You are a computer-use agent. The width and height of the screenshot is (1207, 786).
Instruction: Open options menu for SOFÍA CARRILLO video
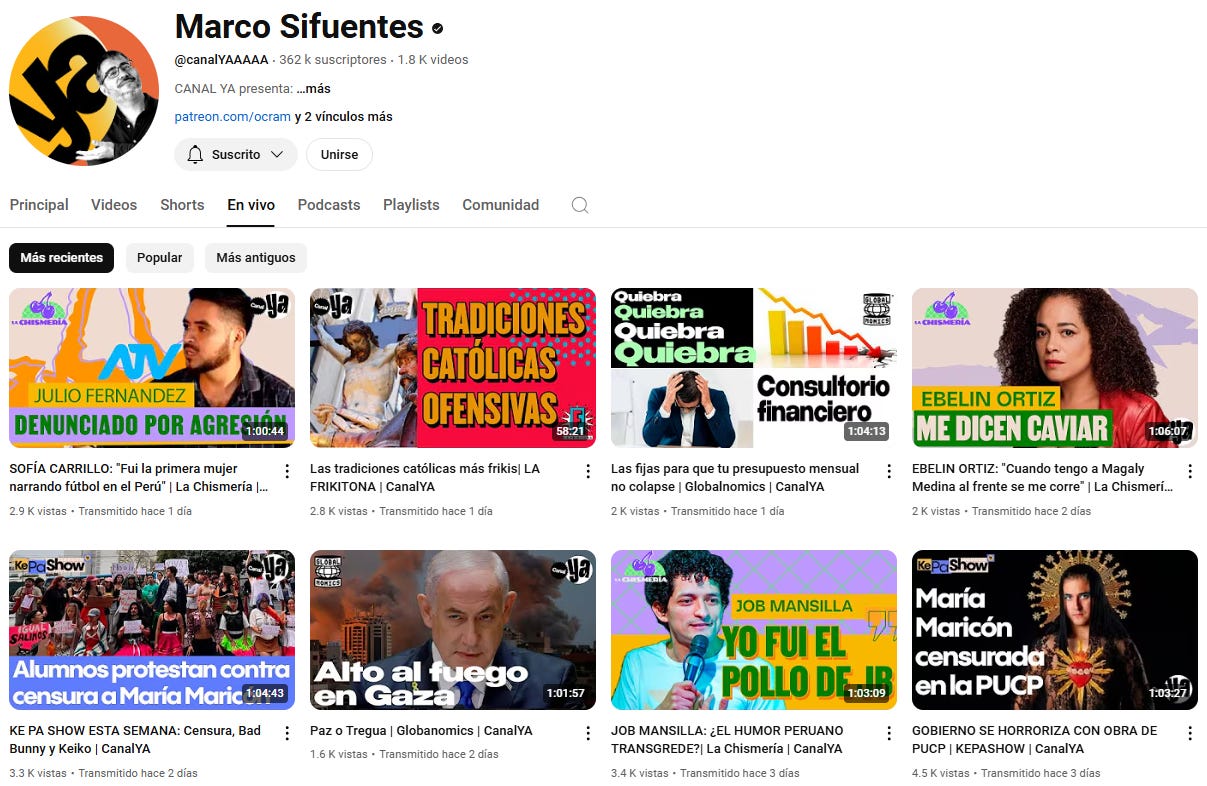(287, 471)
